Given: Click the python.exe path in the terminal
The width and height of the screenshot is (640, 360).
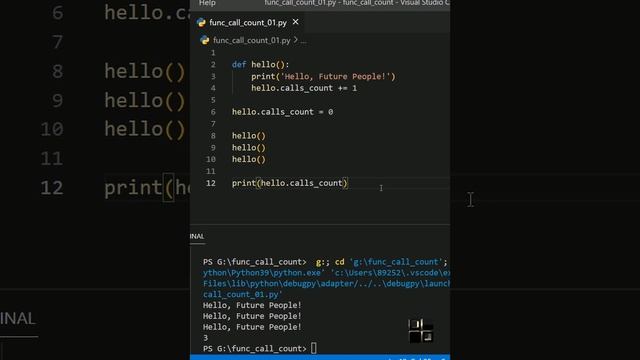Looking at the screenshot, I should coord(264,273).
